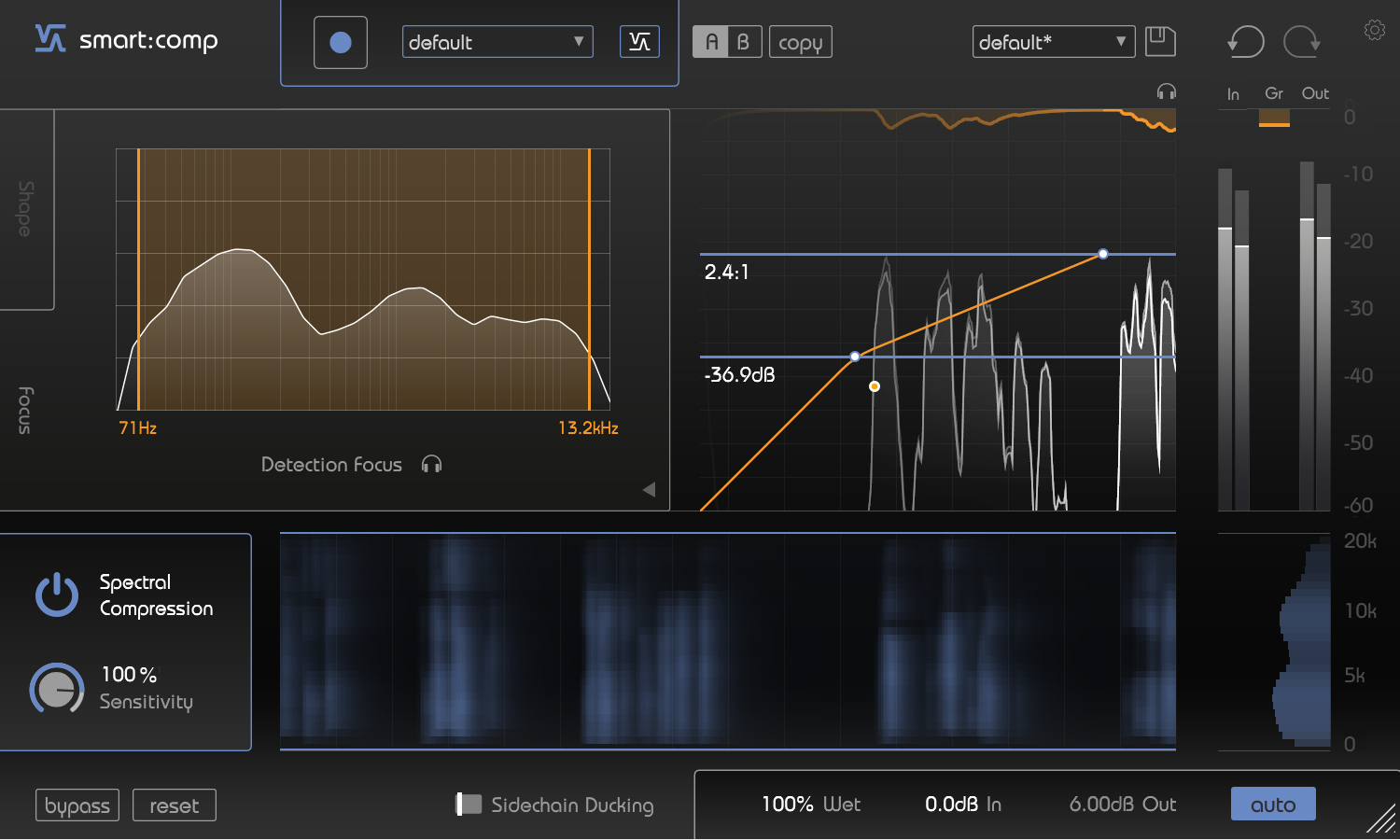Click the sonible logo icon beside the profile dropdown
This screenshot has width=1400, height=840.
639,41
